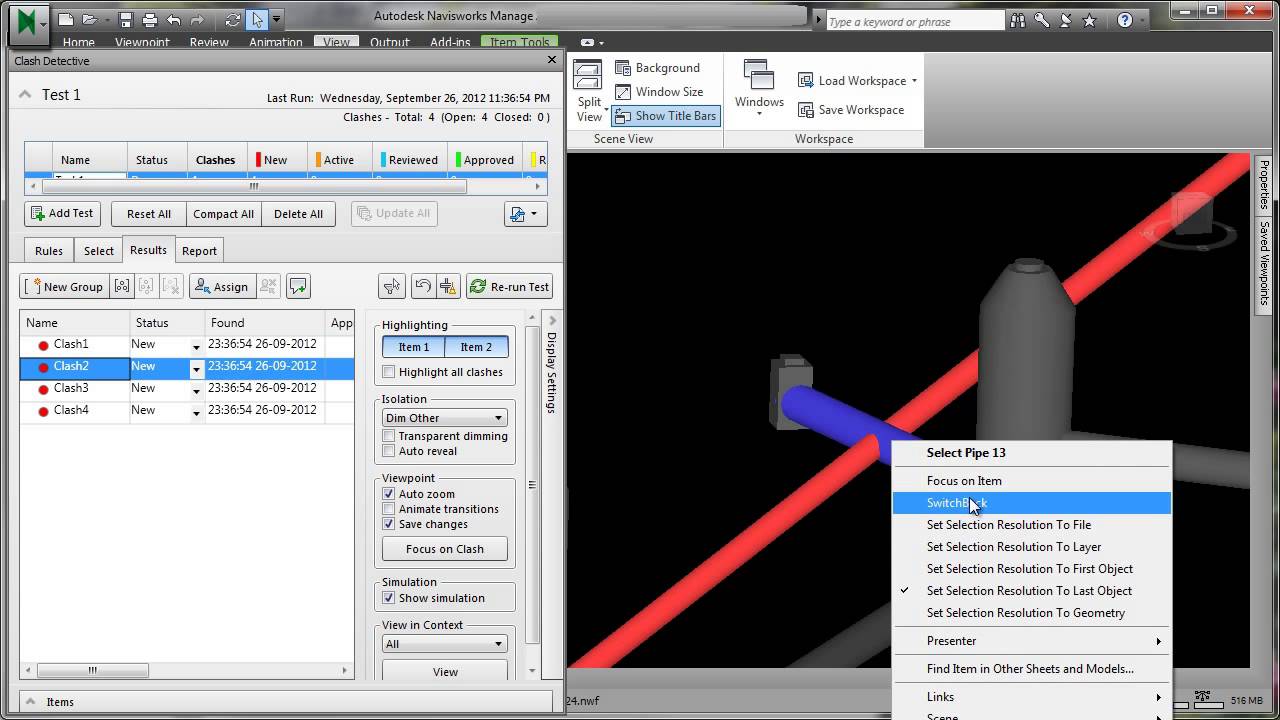The image size is (1280, 720).
Task: Click the Reset undo-arrow icon in Results toolbar
Action: 423,287
